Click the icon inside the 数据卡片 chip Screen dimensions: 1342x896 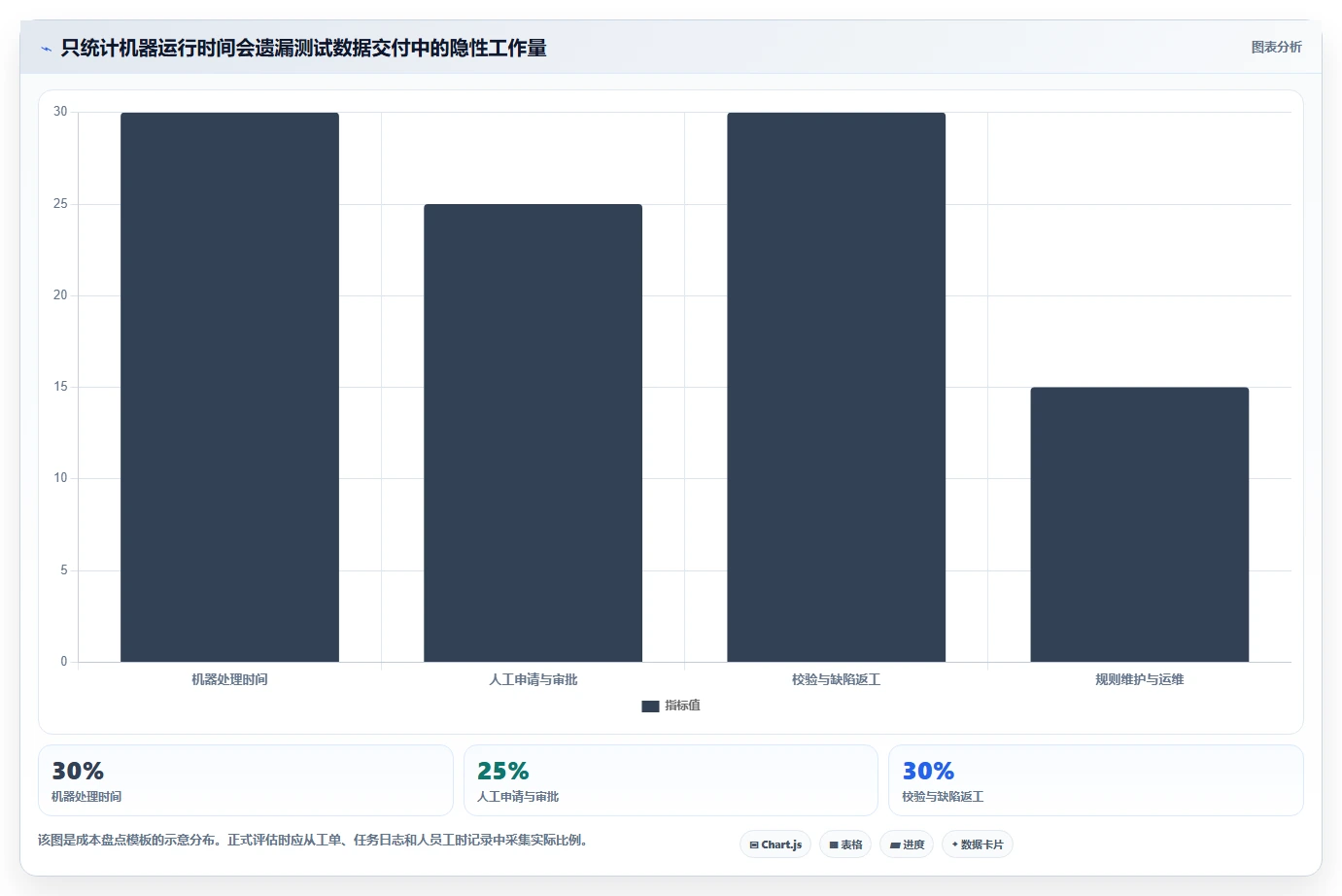[x=955, y=844]
